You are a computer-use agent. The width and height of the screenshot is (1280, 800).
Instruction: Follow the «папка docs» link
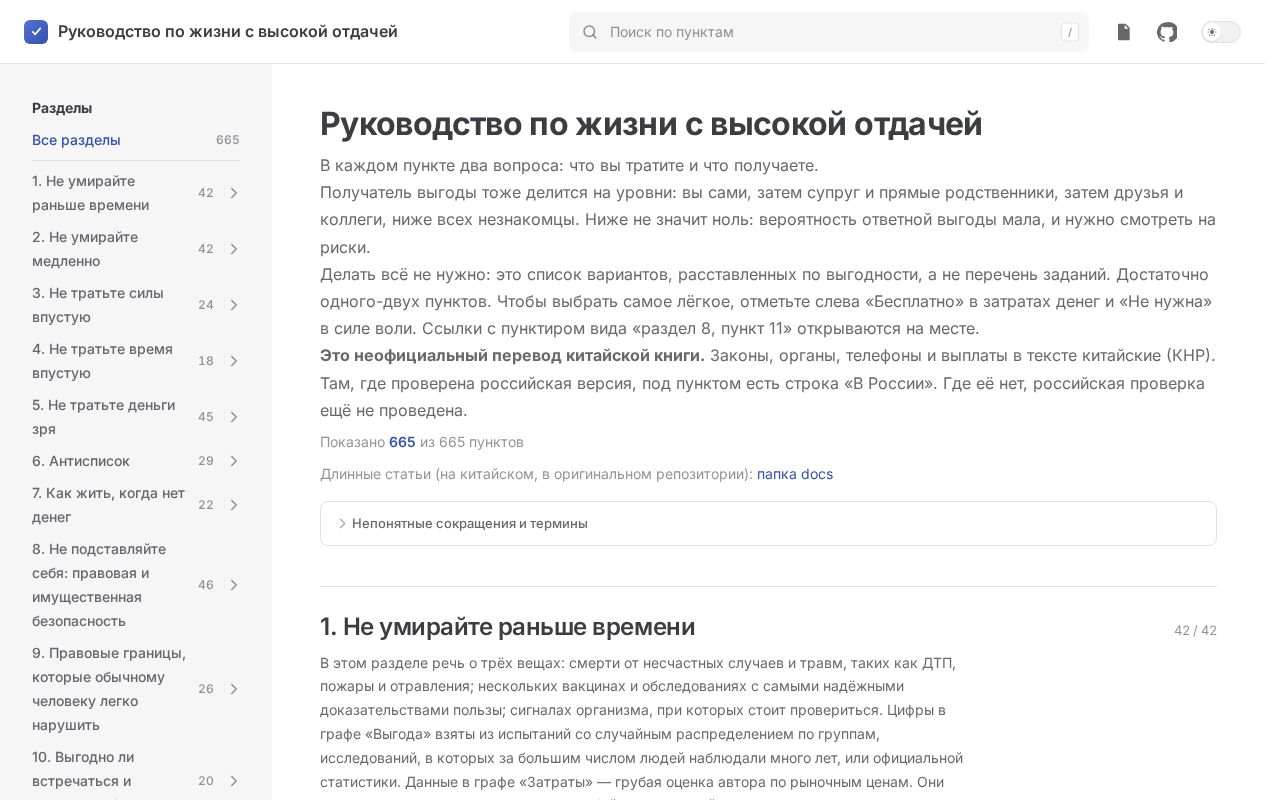[x=795, y=474]
